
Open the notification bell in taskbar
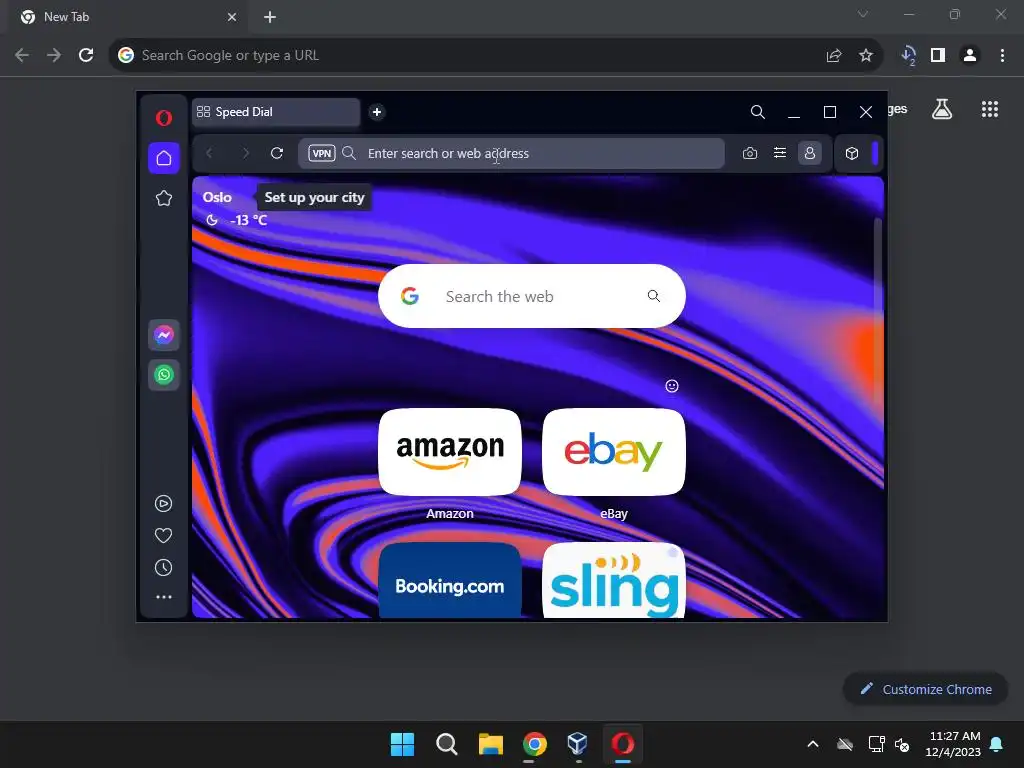click(x=997, y=744)
